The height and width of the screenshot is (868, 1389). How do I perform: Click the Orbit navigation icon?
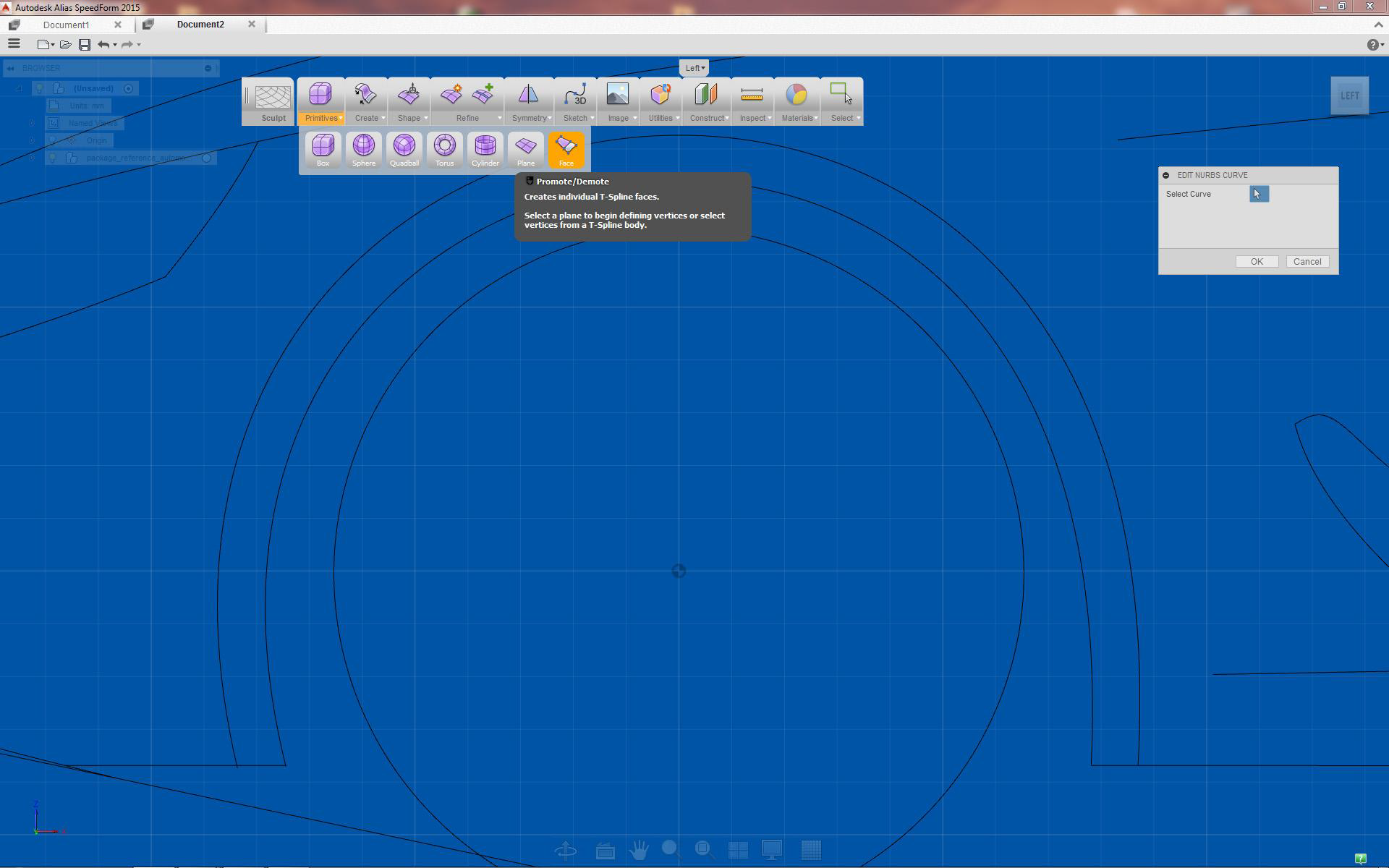(x=565, y=850)
